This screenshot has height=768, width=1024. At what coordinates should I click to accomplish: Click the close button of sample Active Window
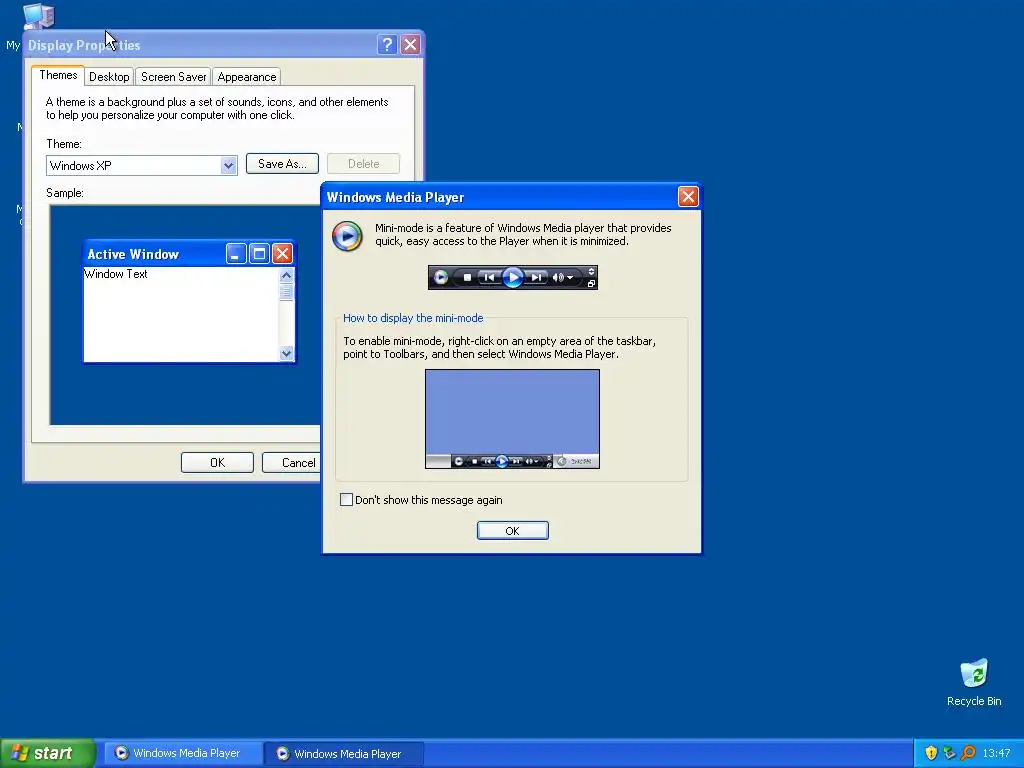pyautogui.click(x=282, y=253)
